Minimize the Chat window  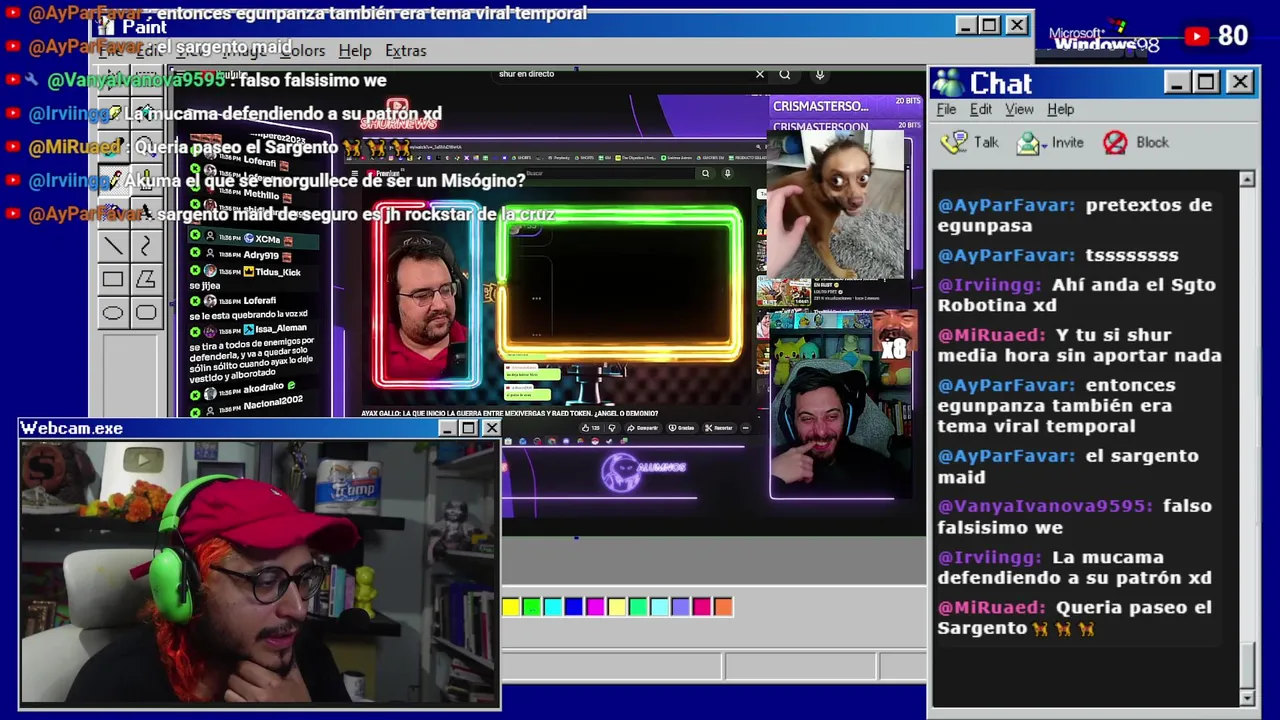pyautogui.click(x=1178, y=82)
